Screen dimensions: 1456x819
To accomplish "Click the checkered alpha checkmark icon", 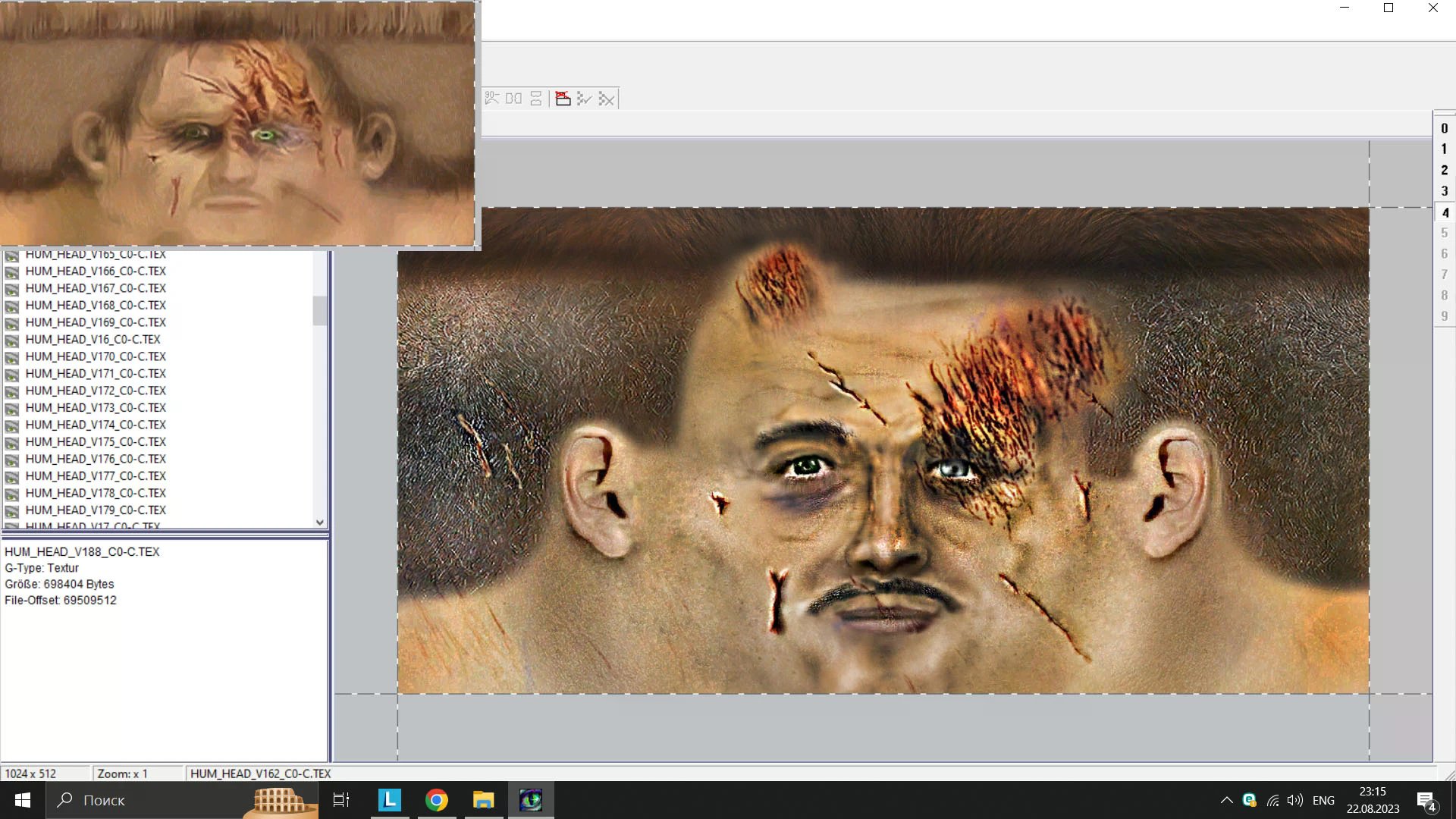I will pyautogui.click(x=584, y=99).
